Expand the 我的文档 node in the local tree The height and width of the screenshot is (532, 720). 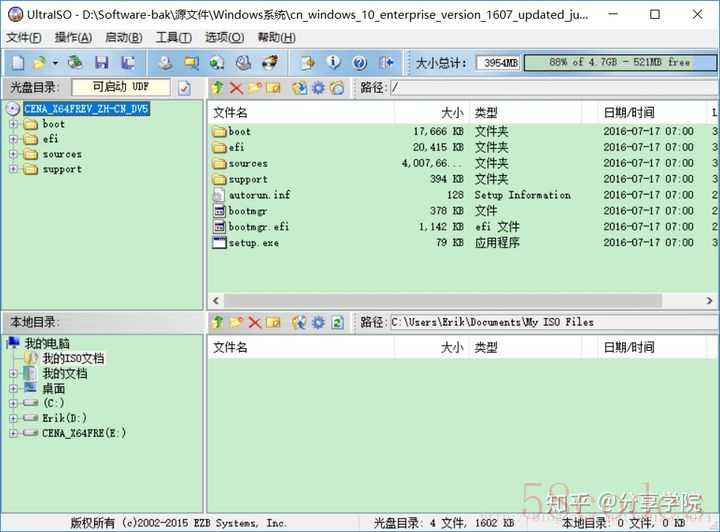[13, 374]
